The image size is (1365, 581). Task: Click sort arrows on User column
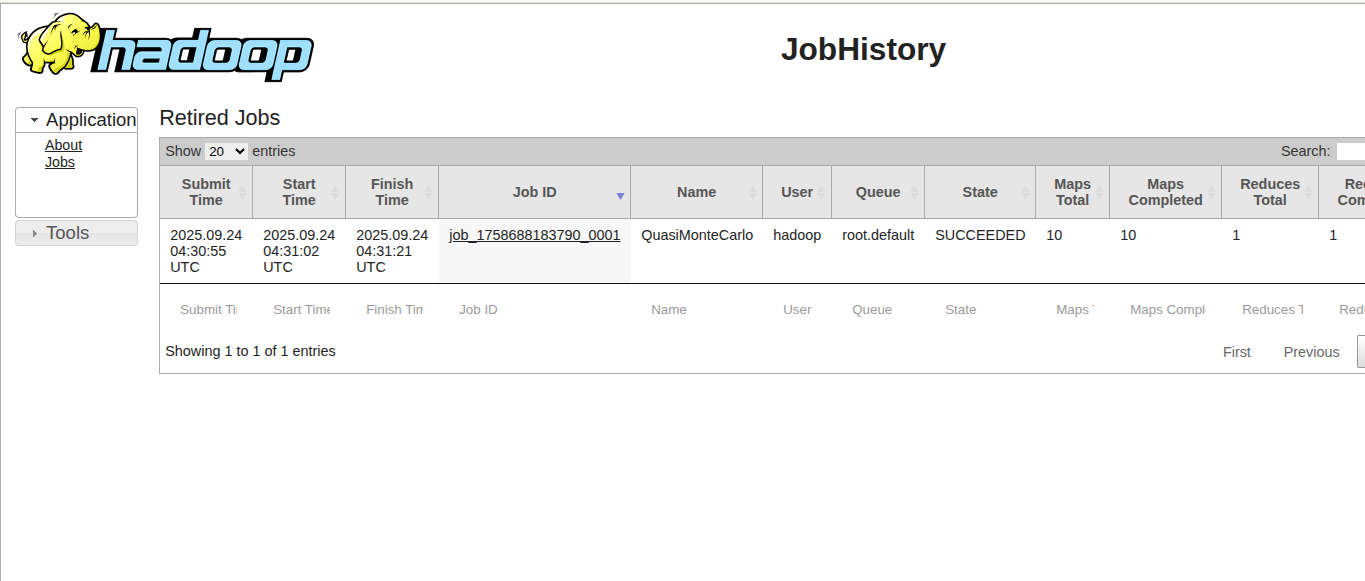coord(821,192)
